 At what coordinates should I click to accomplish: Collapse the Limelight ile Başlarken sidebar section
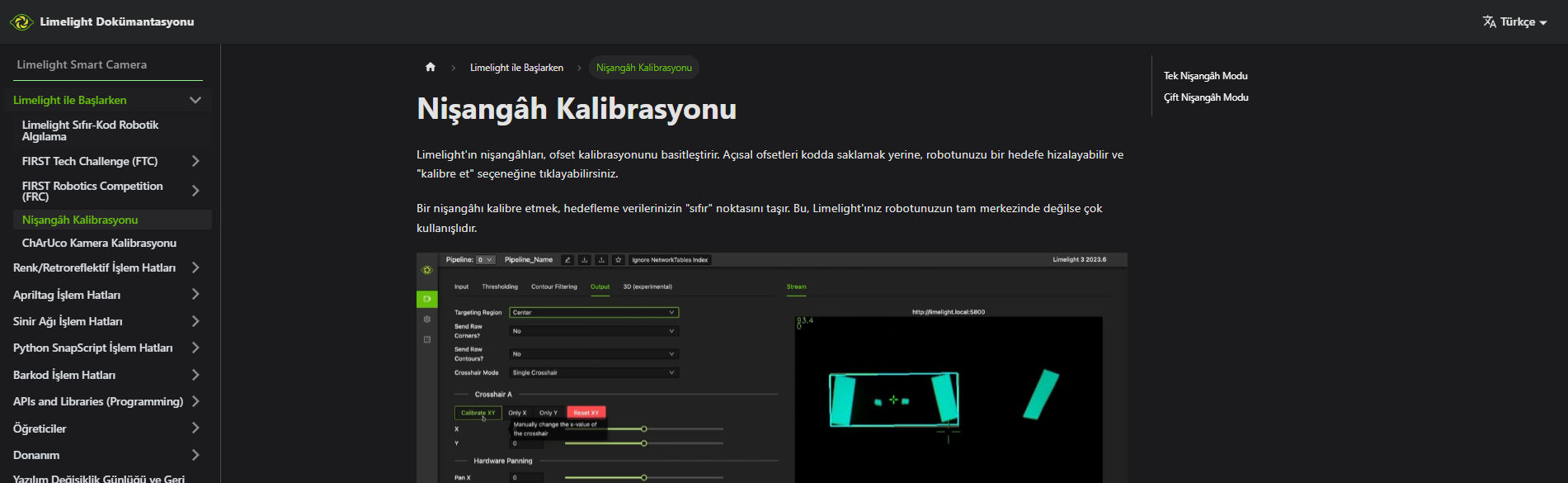click(195, 100)
